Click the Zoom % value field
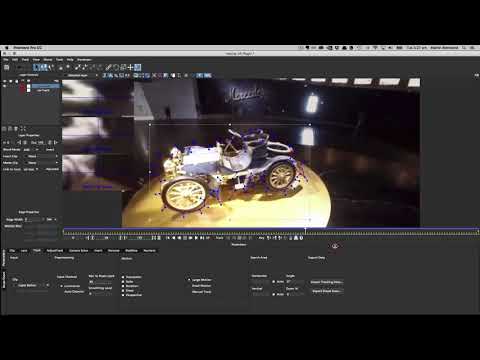 (295, 294)
